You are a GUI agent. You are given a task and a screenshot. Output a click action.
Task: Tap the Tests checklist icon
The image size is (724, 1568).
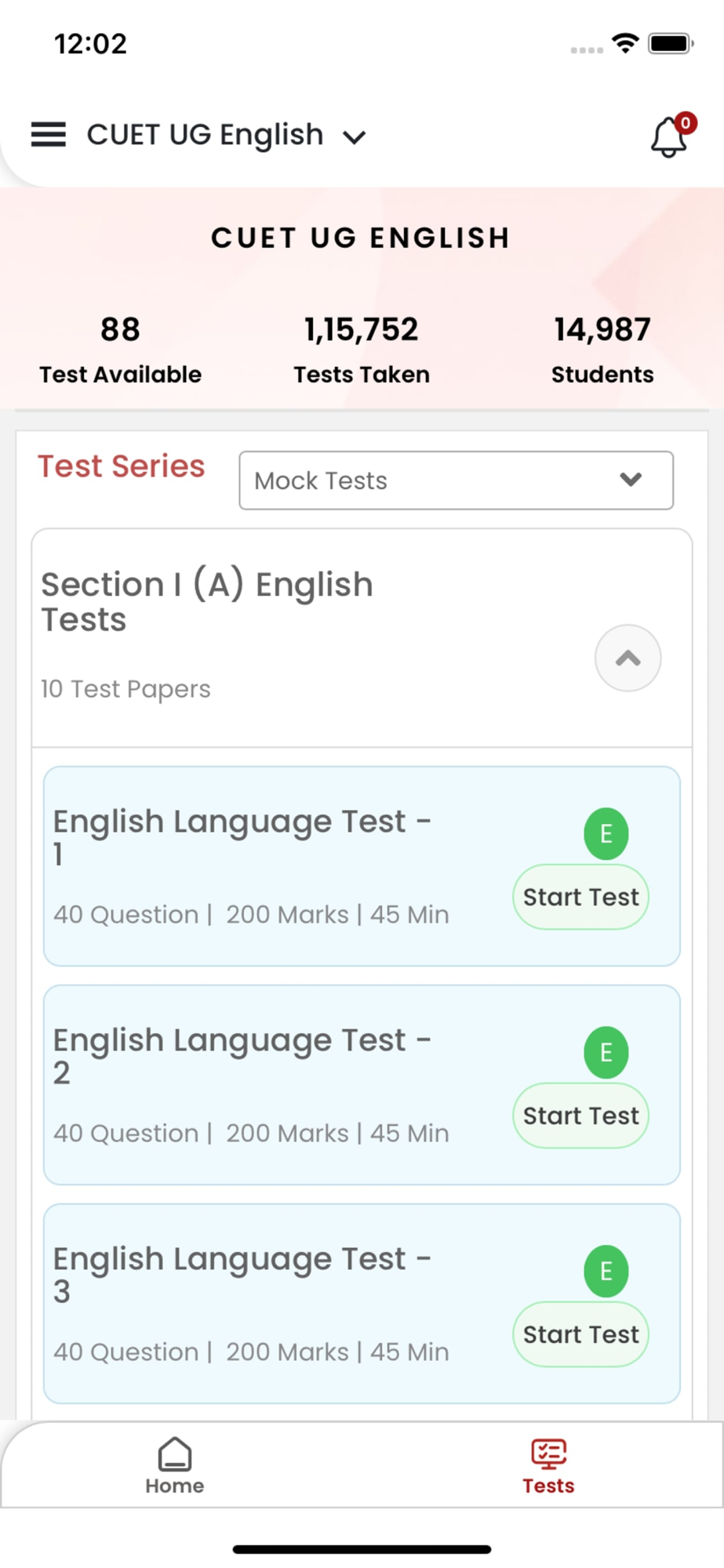[548, 1454]
